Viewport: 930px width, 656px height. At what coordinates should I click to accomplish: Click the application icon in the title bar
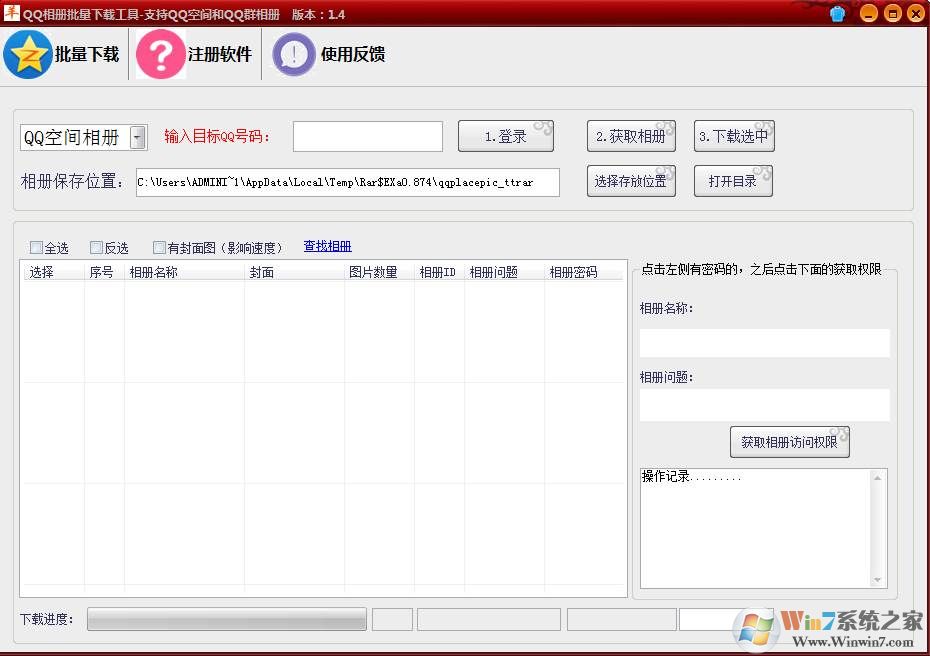tap(11, 12)
